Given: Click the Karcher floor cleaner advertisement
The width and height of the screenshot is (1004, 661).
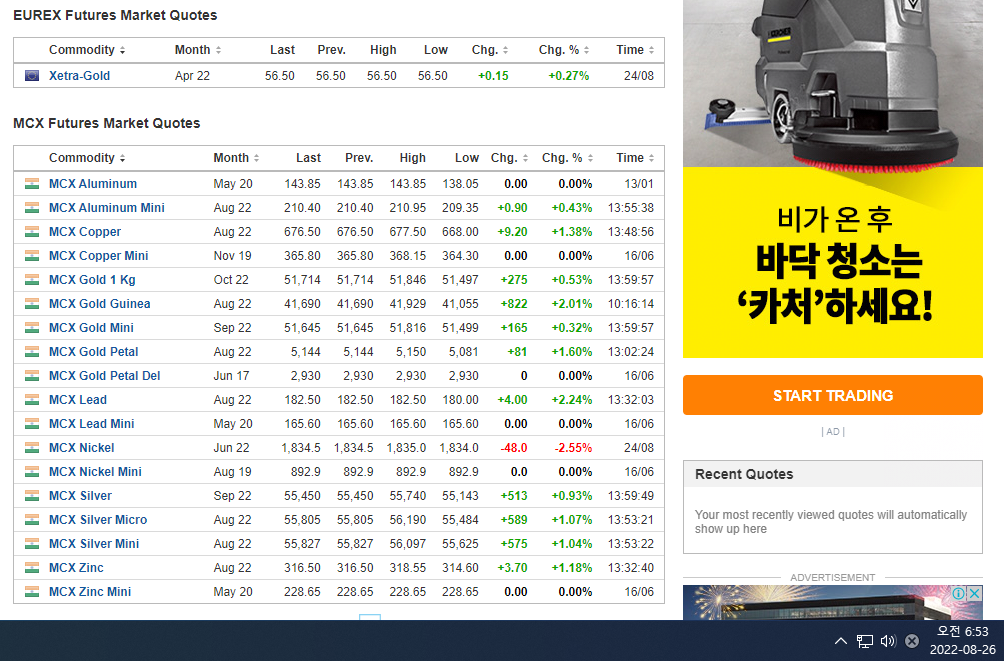Looking at the screenshot, I should point(832,179).
